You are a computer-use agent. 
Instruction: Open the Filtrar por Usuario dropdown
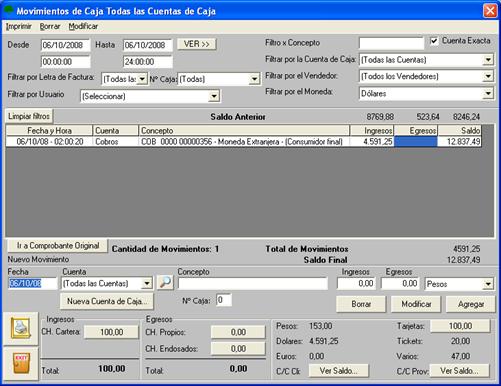click(x=214, y=96)
